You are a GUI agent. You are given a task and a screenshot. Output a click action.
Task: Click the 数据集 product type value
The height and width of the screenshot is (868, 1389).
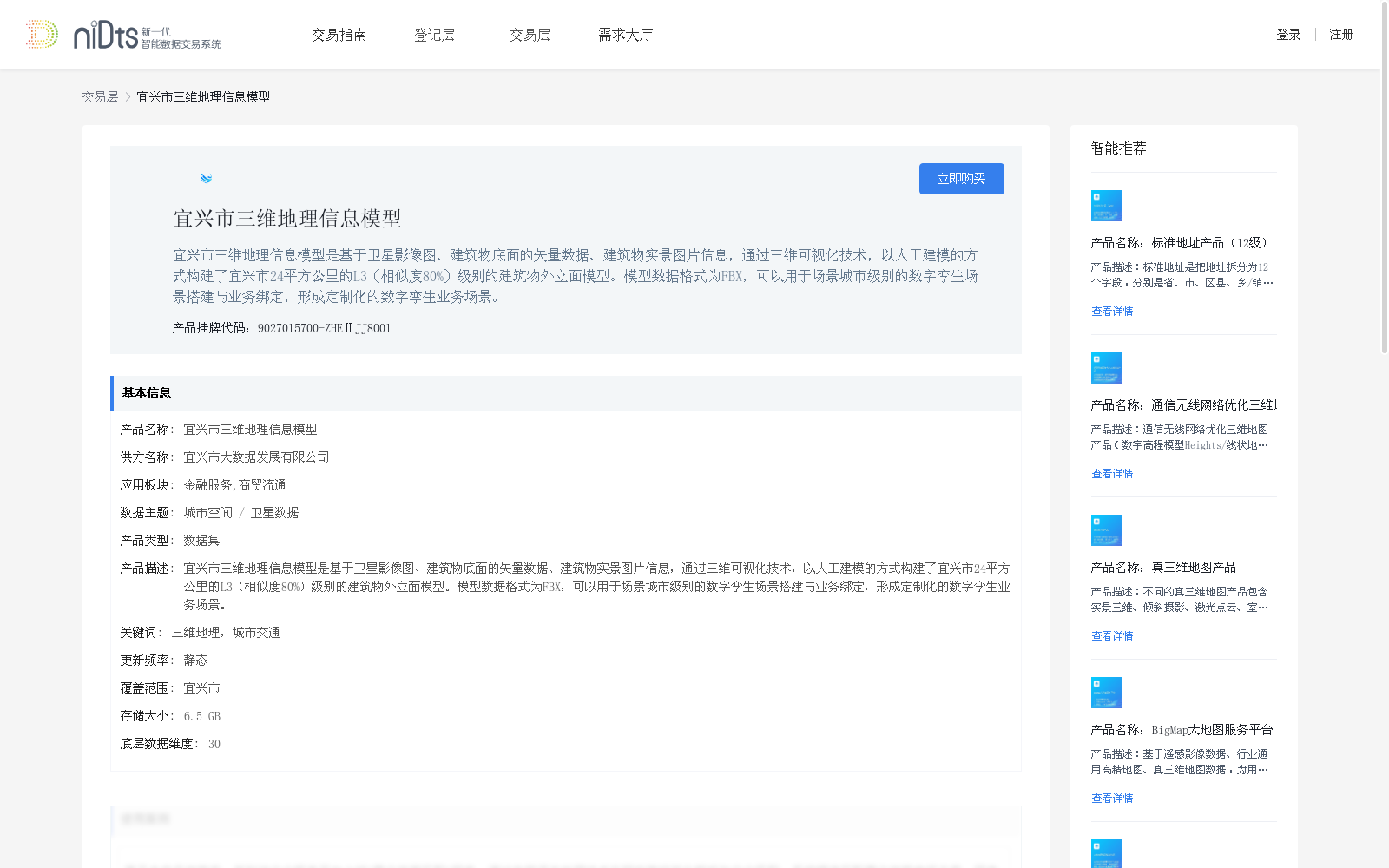201,541
